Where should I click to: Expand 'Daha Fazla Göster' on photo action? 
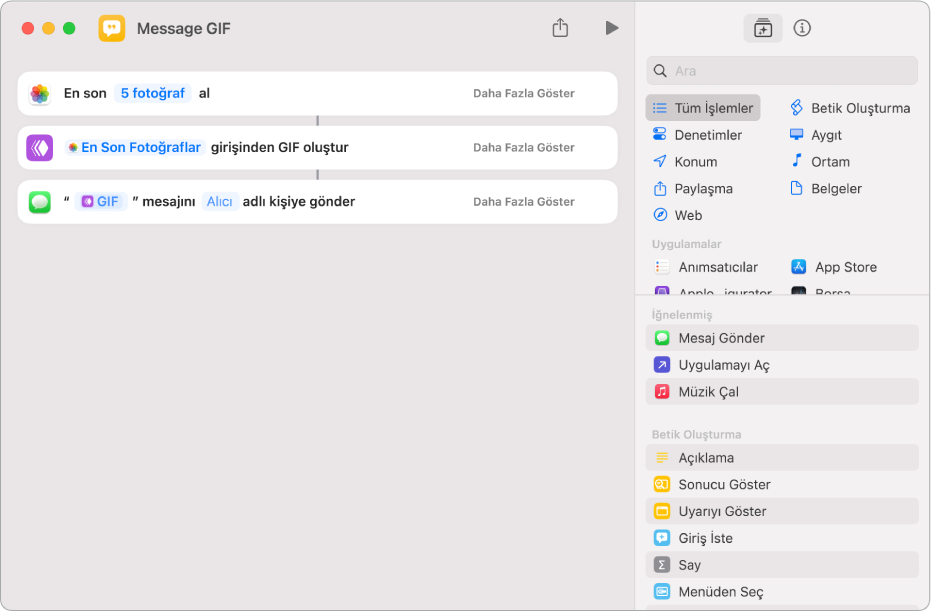(x=524, y=93)
